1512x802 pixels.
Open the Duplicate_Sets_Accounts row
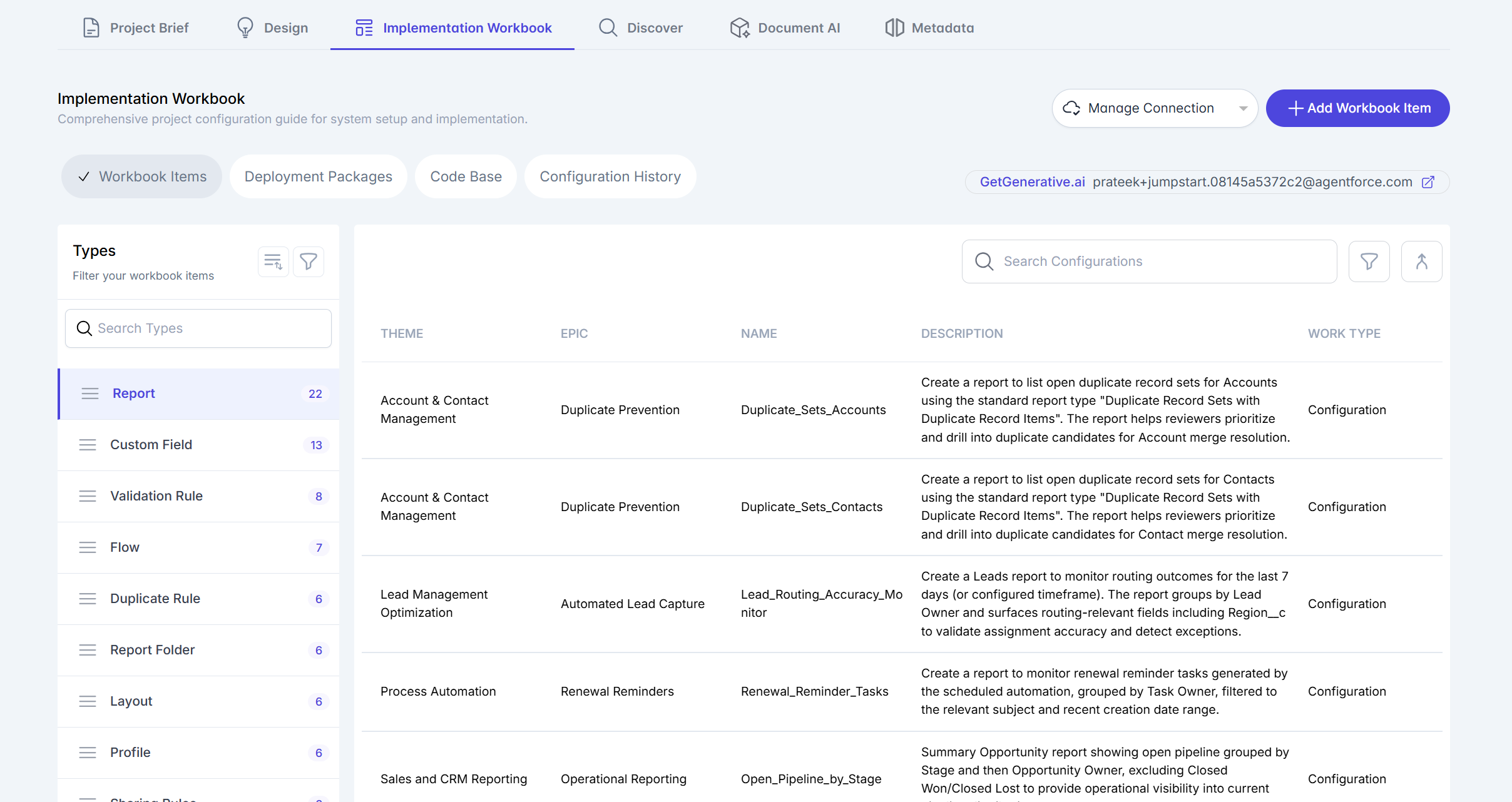pos(902,410)
